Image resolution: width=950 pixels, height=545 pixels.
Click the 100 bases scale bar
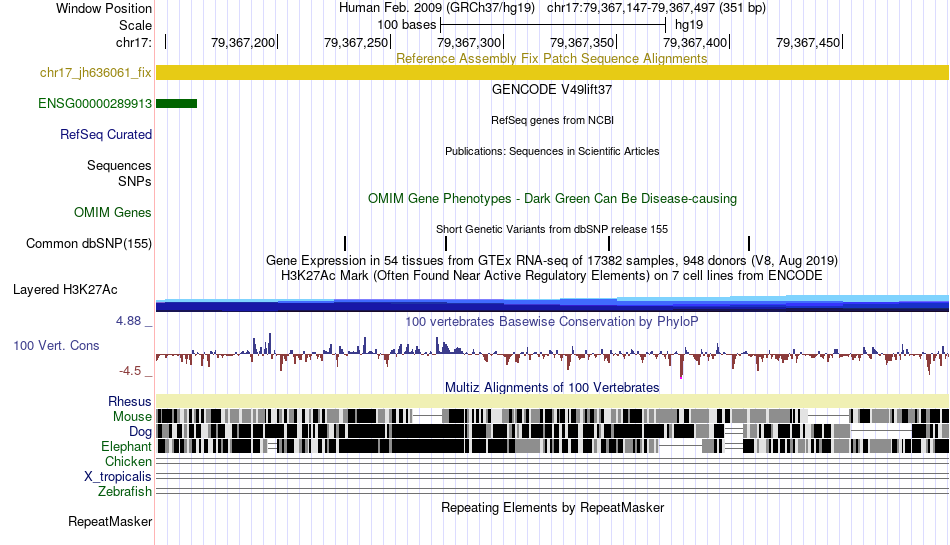553,25
